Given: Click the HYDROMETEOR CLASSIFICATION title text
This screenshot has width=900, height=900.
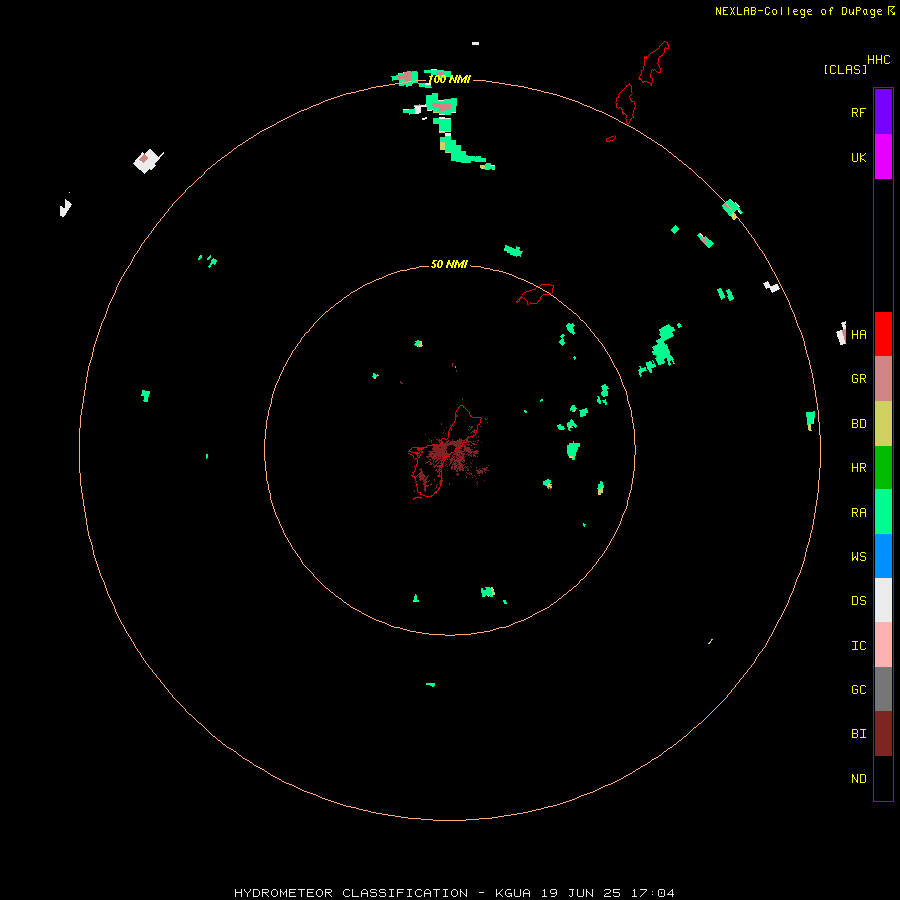Looking at the screenshot, I should [x=351, y=893].
